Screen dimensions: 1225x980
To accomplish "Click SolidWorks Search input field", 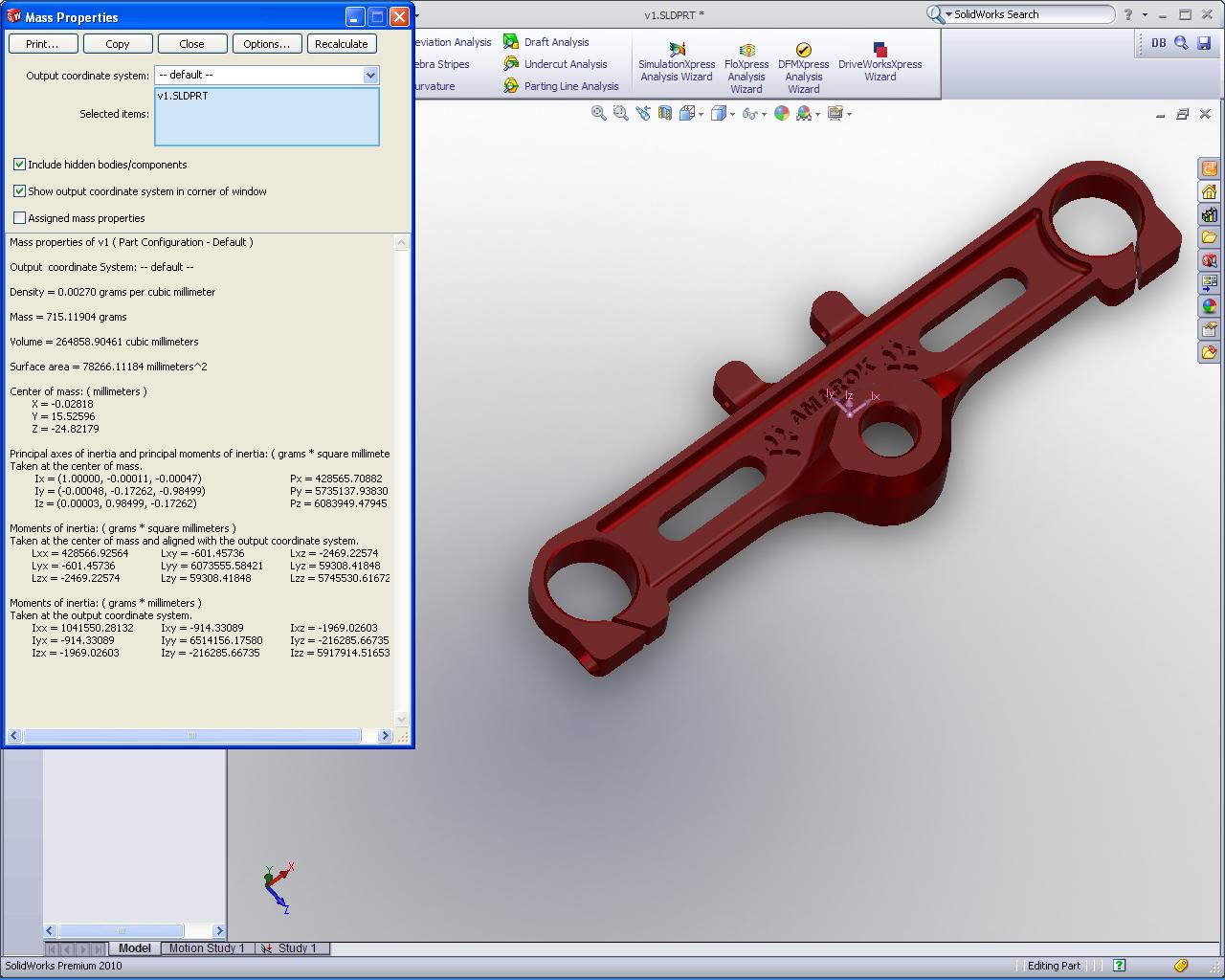I will (x=1032, y=14).
